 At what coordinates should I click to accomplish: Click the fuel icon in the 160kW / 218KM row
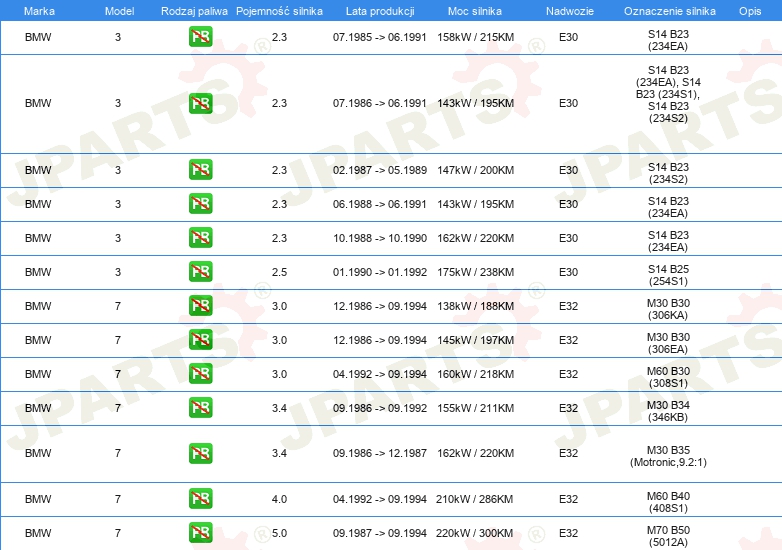[x=200, y=374]
